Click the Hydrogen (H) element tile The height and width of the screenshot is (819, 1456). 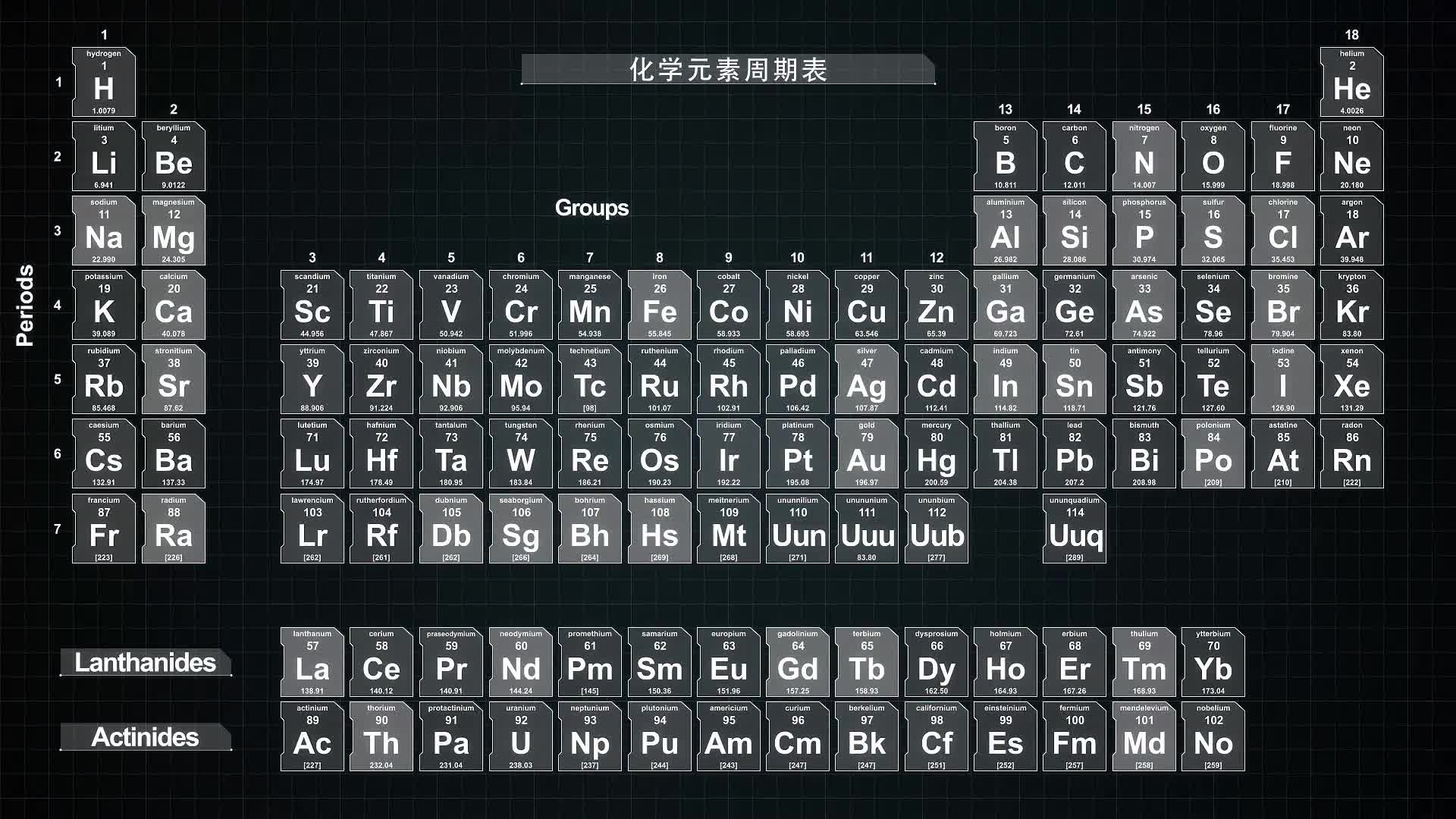coord(104,82)
